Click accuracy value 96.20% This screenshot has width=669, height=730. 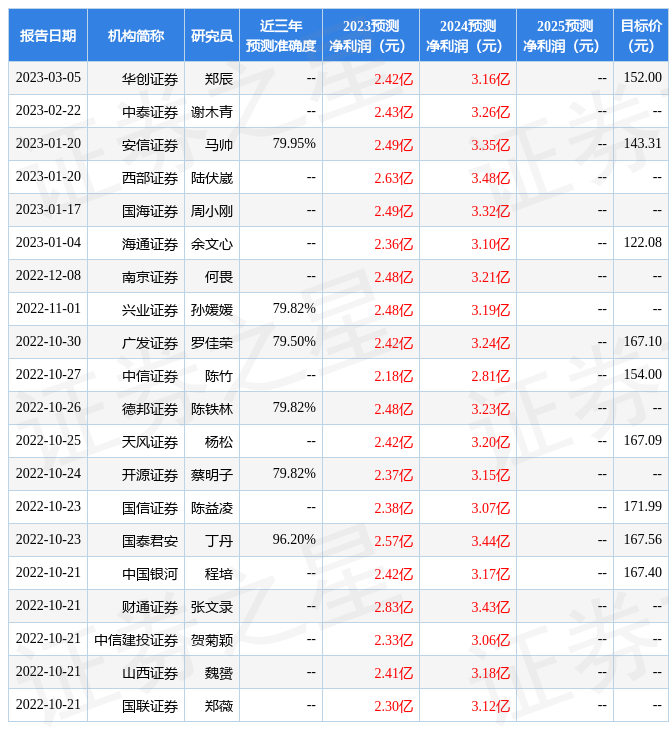point(294,540)
